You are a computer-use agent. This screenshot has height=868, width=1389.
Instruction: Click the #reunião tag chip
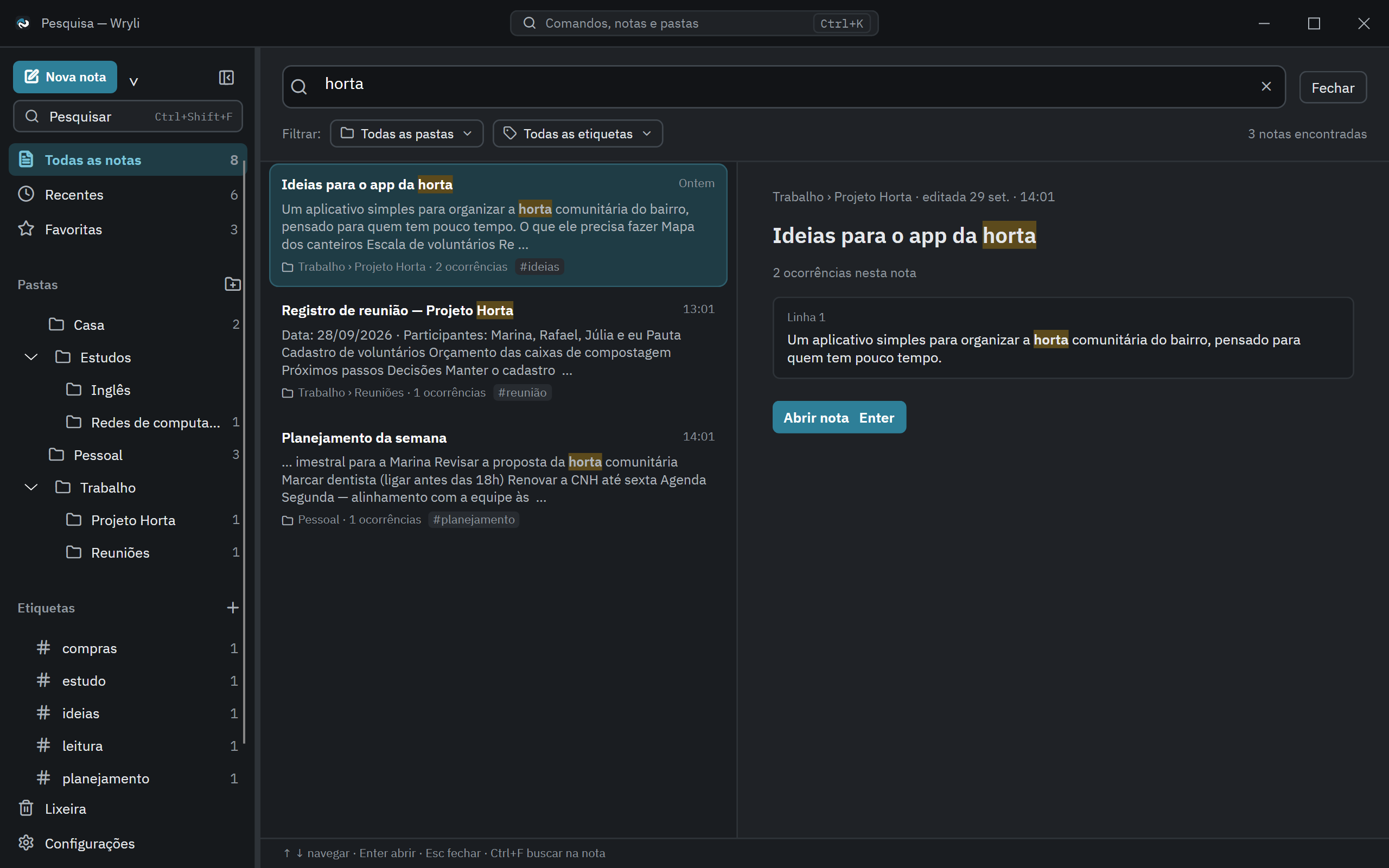coord(522,393)
